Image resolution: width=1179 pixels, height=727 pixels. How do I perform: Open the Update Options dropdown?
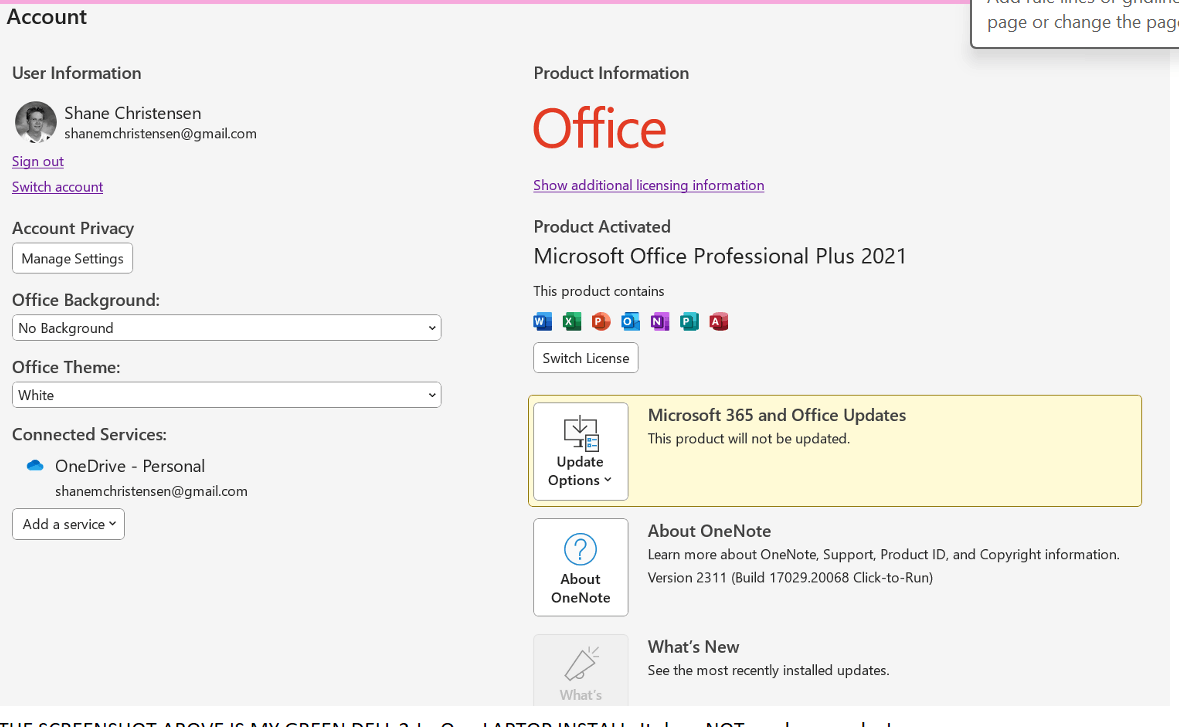pos(580,451)
